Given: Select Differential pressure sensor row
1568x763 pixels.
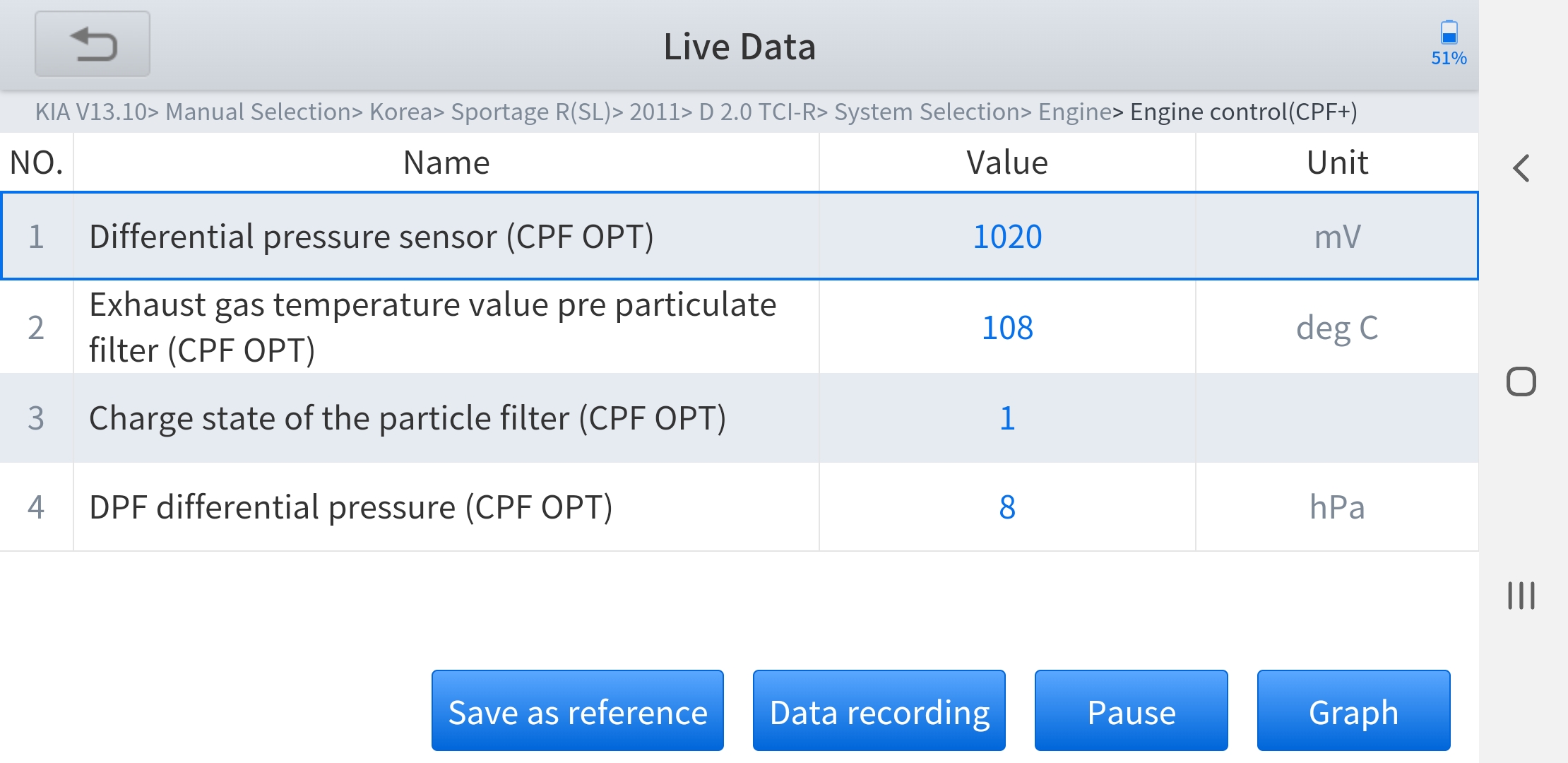Looking at the screenshot, I should (371, 237).
